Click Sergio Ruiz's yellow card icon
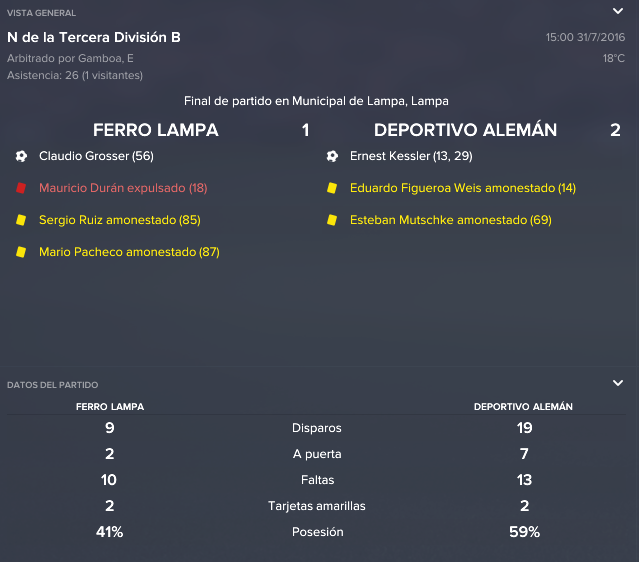This screenshot has height=562, width=639. 21,220
